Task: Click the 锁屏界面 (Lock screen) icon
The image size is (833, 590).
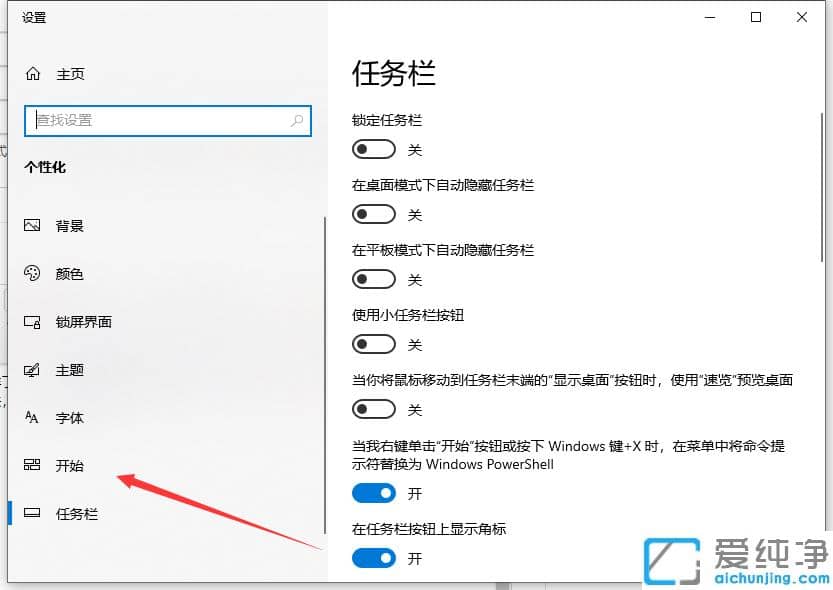Action: pos(32,322)
